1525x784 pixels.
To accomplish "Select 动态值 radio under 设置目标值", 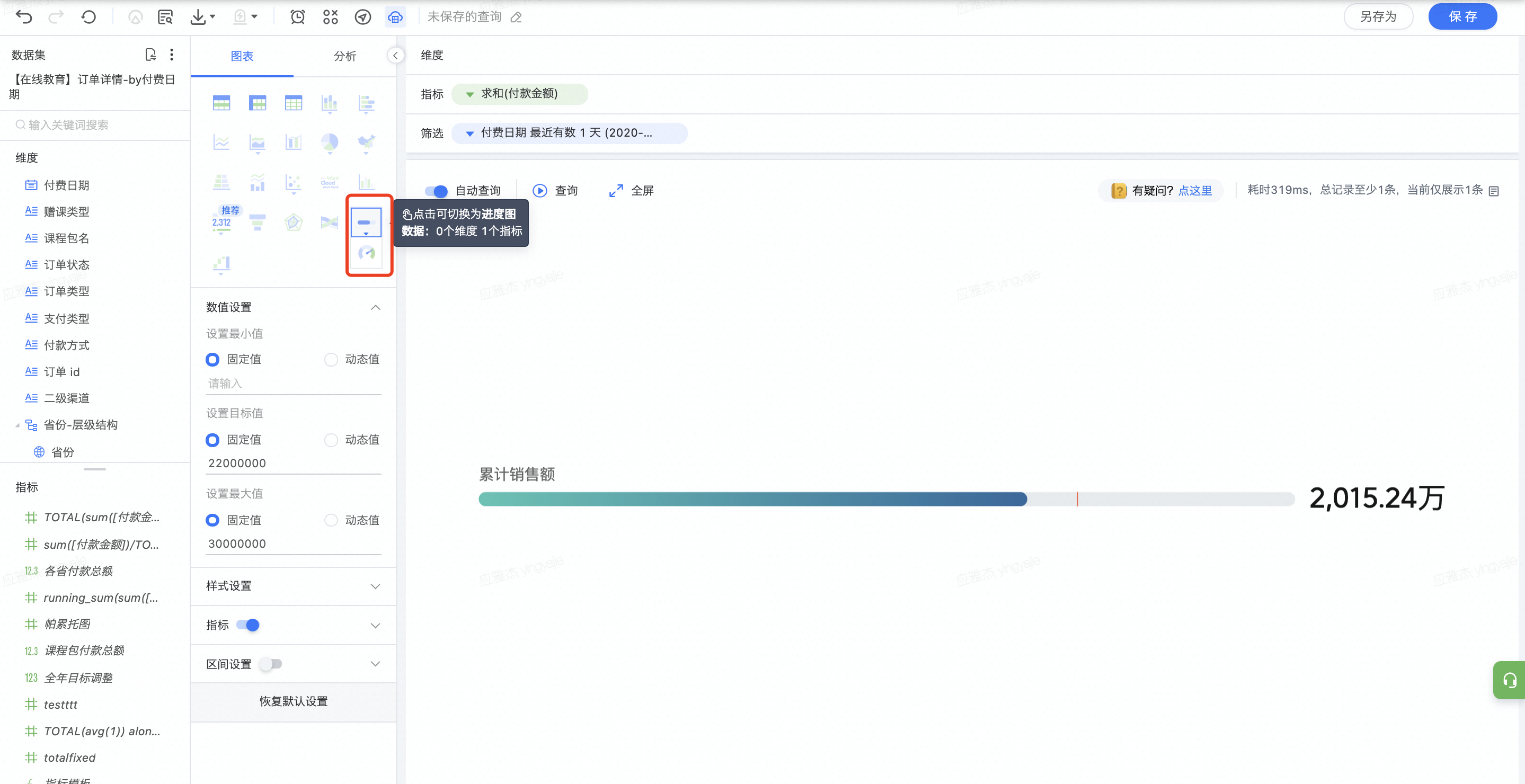I will click(x=331, y=440).
